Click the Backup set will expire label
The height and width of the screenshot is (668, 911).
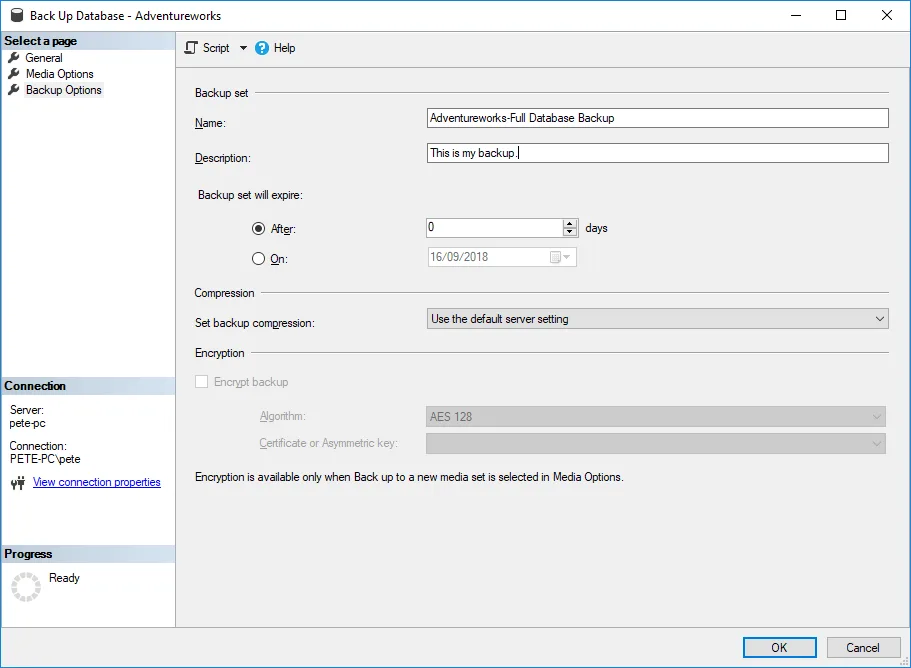[250, 195]
